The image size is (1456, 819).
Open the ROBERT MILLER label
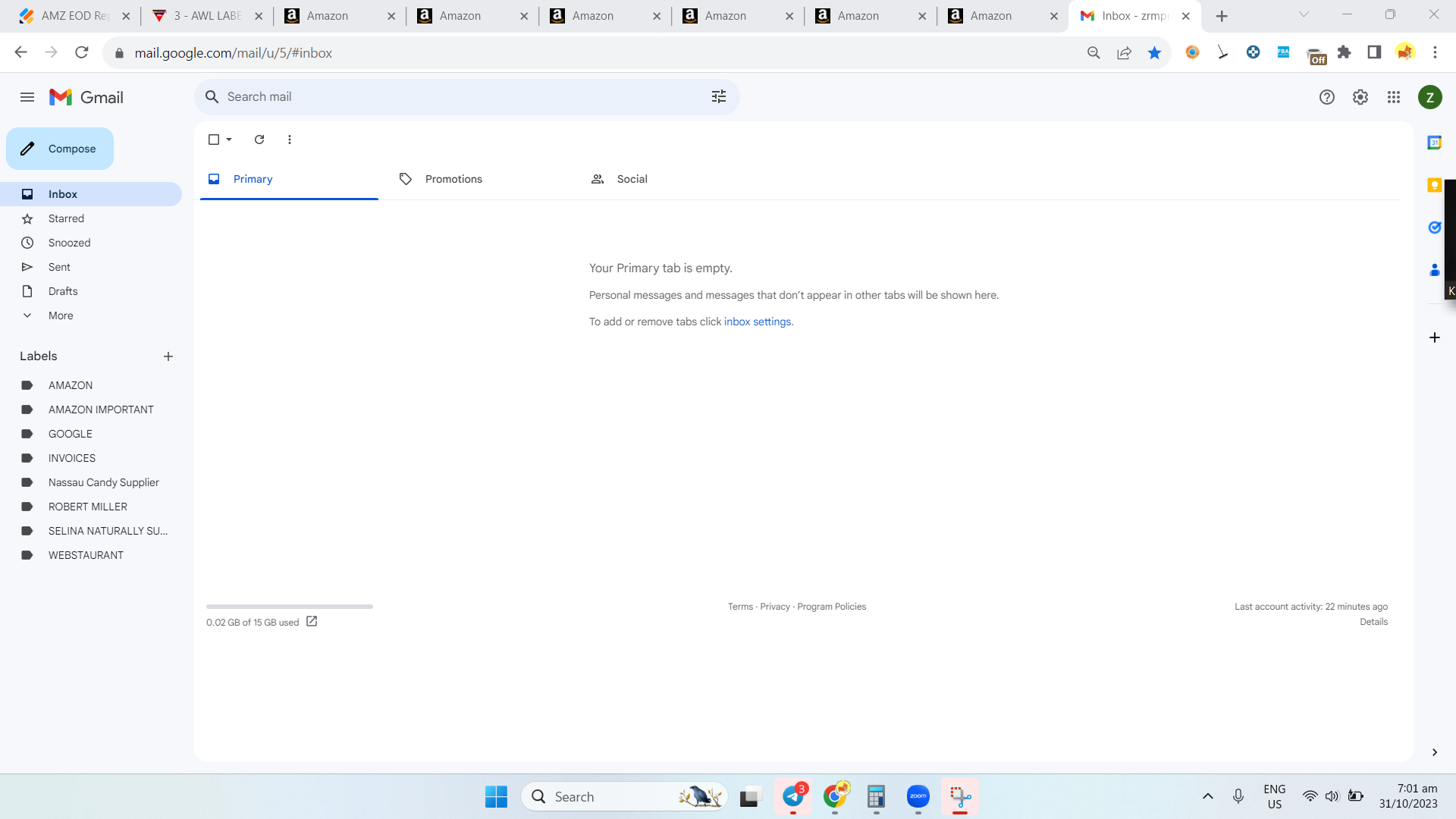91,507
